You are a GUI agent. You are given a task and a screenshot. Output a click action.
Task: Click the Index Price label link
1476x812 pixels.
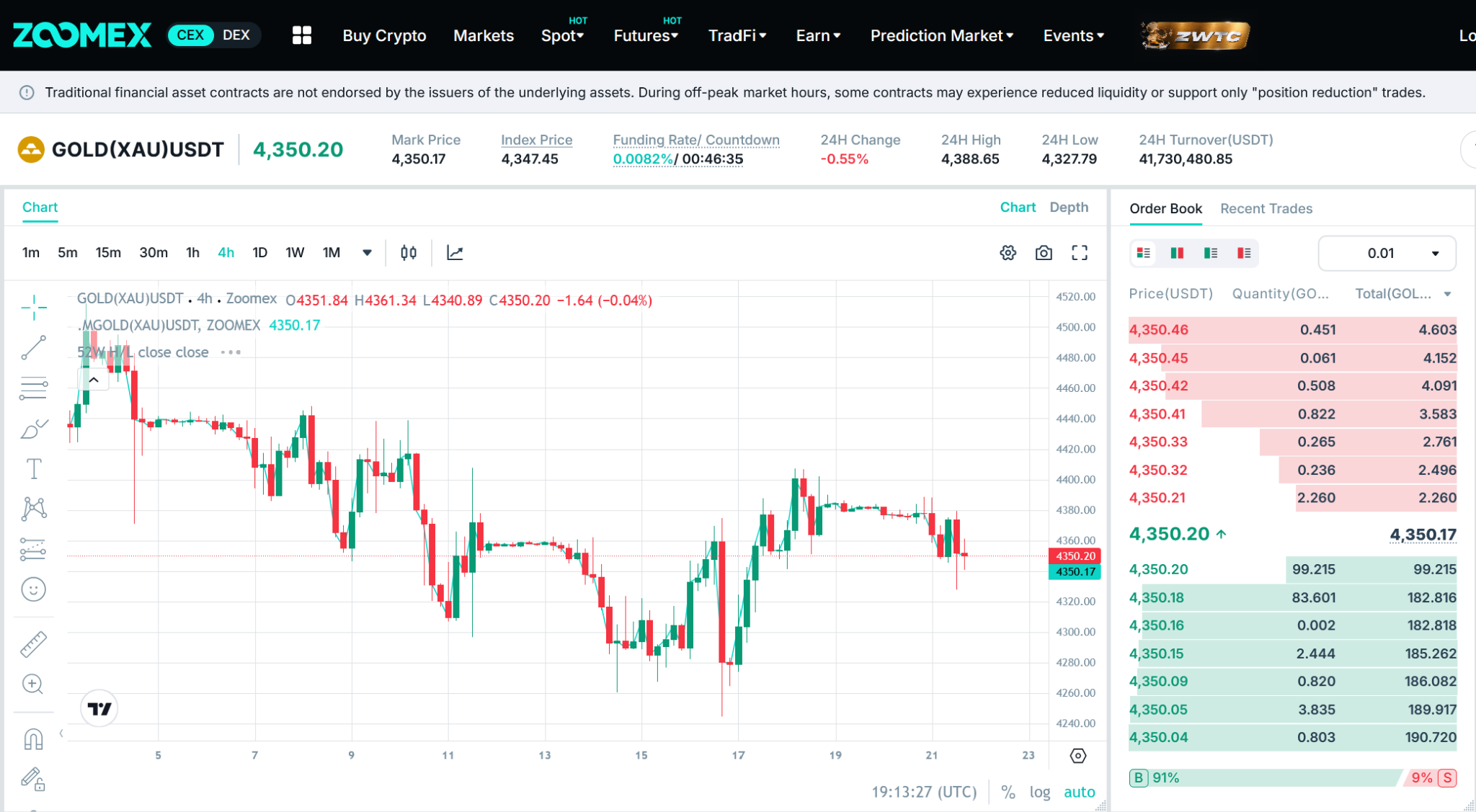pos(536,140)
